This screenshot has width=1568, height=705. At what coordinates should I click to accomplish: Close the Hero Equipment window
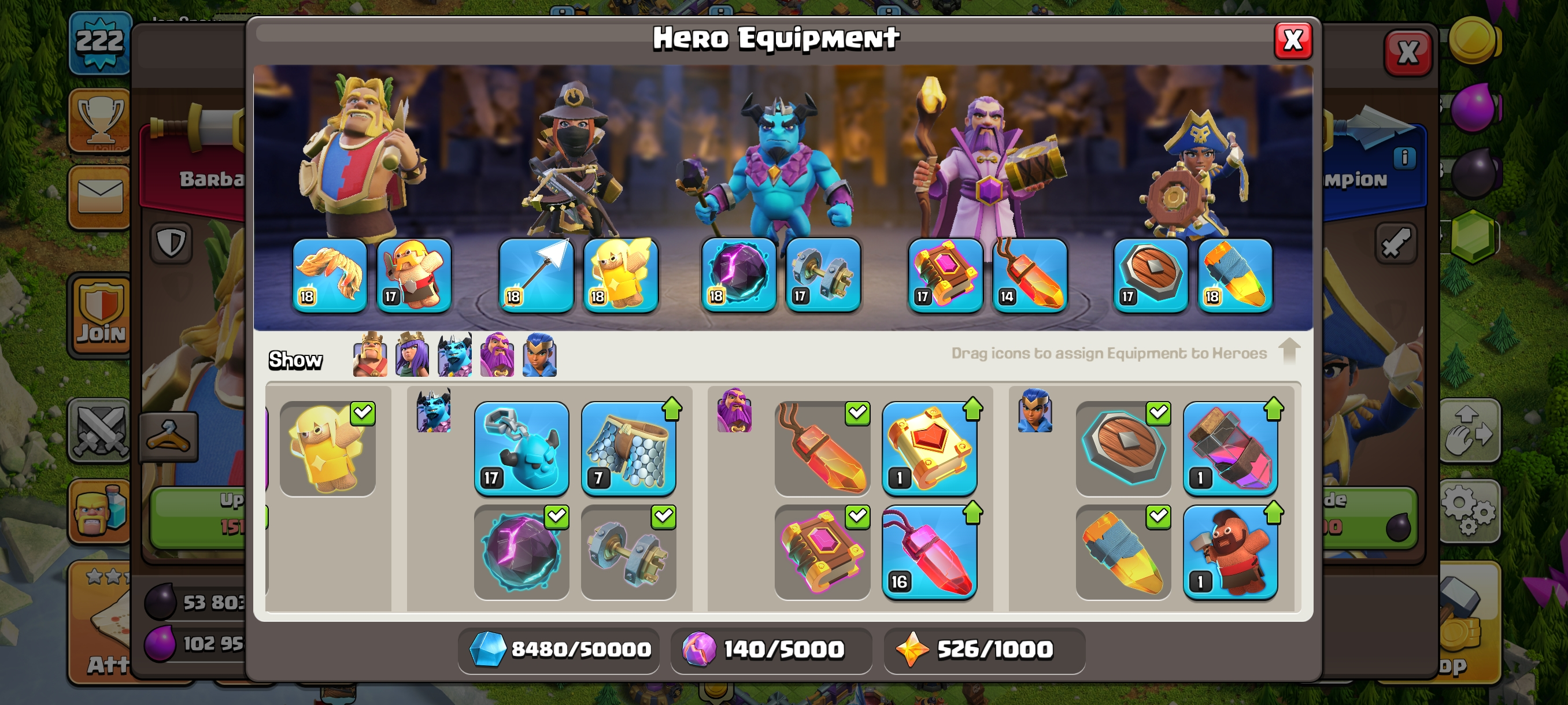tap(1293, 41)
